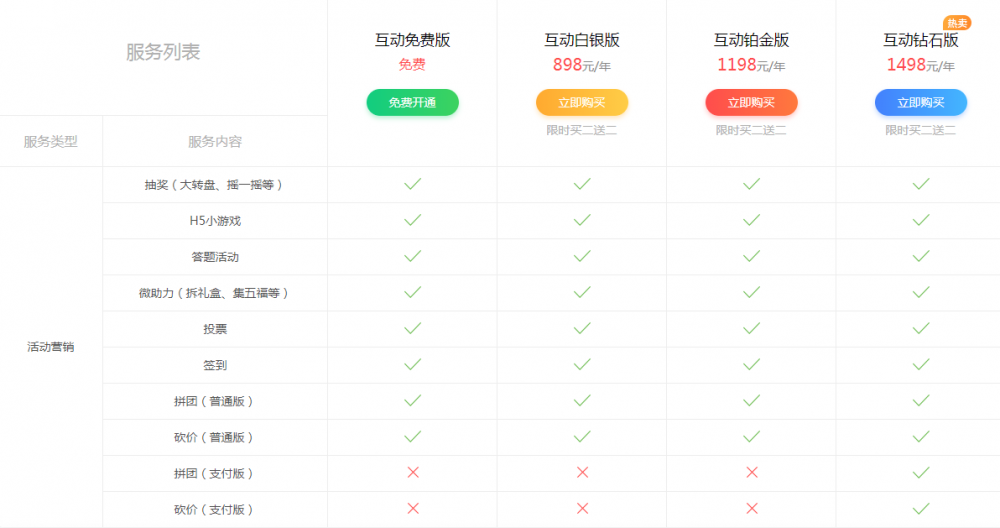This screenshot has height=528, width=1000.
Task: Click the 热卖 badge on 互动钻石版
Action: (957, 23)
